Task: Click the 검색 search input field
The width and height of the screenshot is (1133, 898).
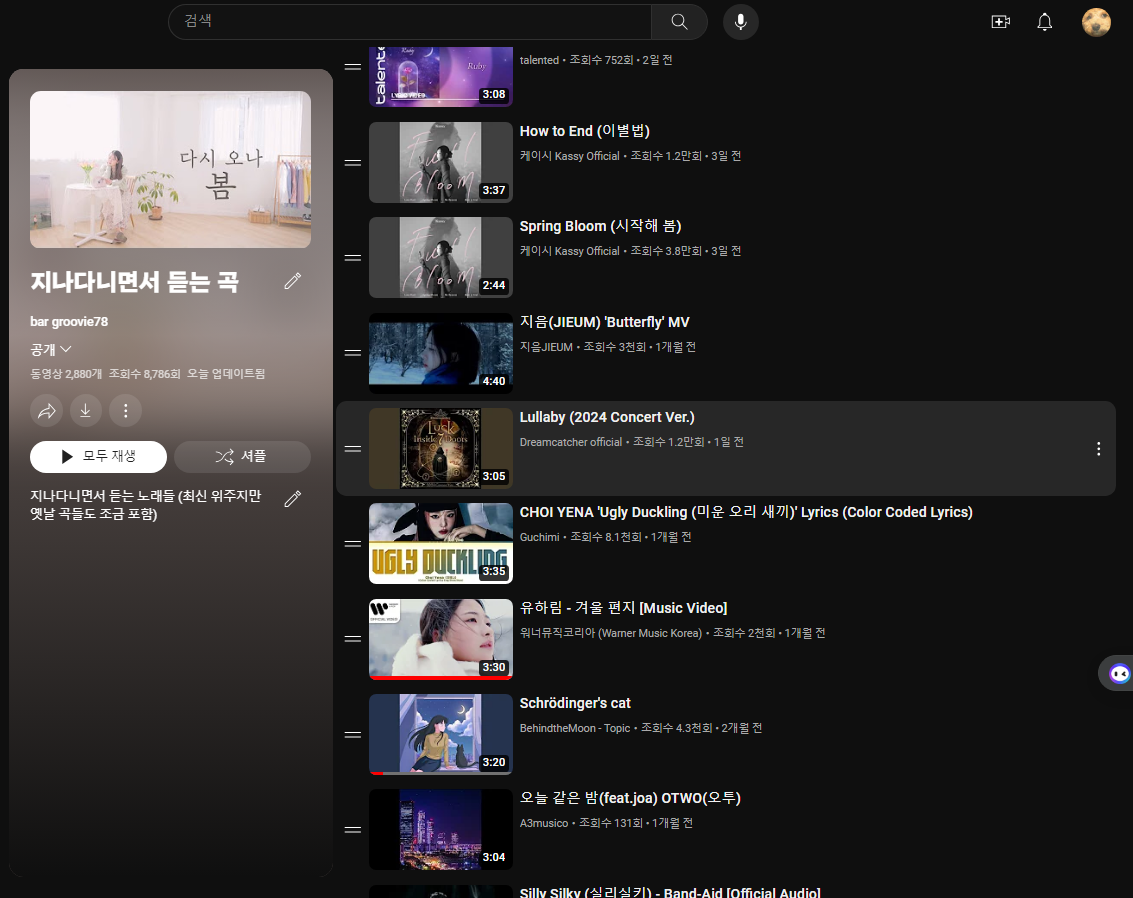Action: coord(410,22)
